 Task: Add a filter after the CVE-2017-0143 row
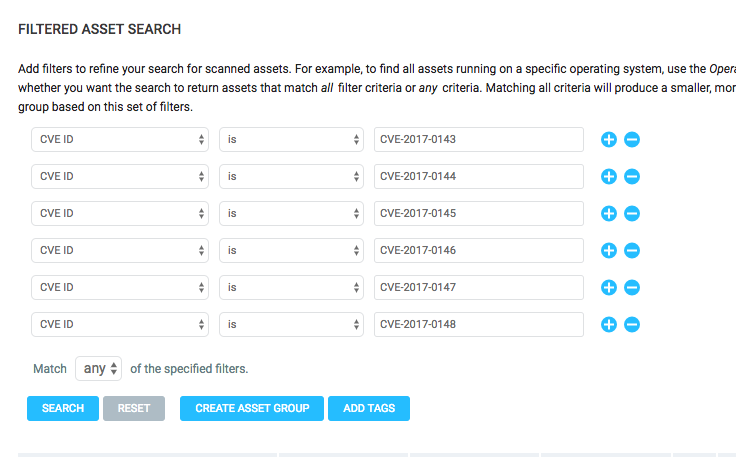608,140
